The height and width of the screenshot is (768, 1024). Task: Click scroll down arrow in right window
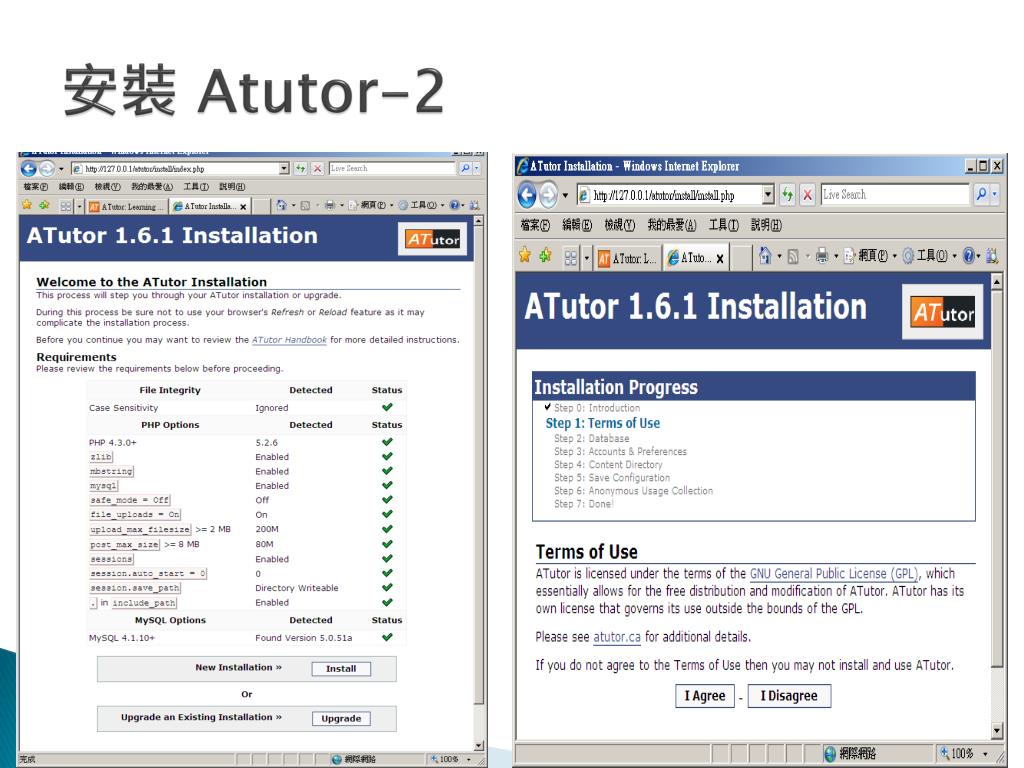click(x=997, y=730)
